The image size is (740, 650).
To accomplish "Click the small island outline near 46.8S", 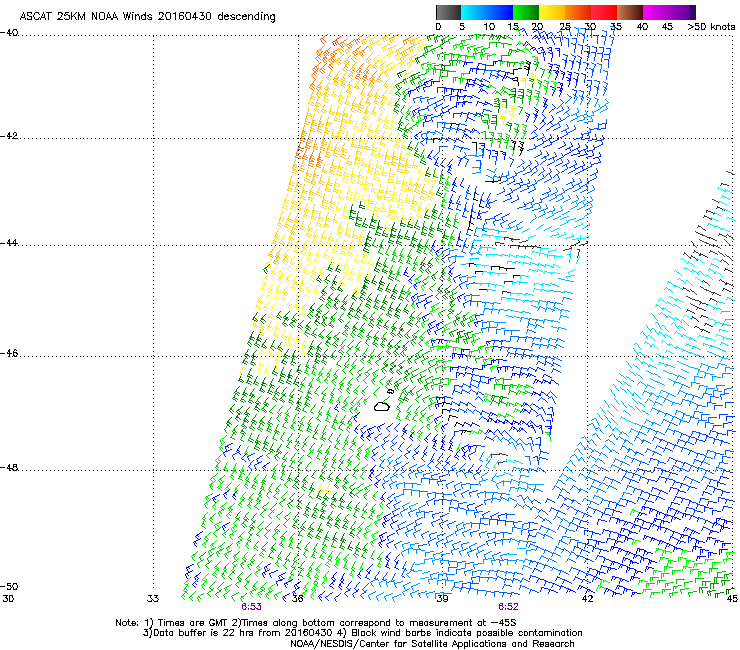I will click(x=390, y=391).
